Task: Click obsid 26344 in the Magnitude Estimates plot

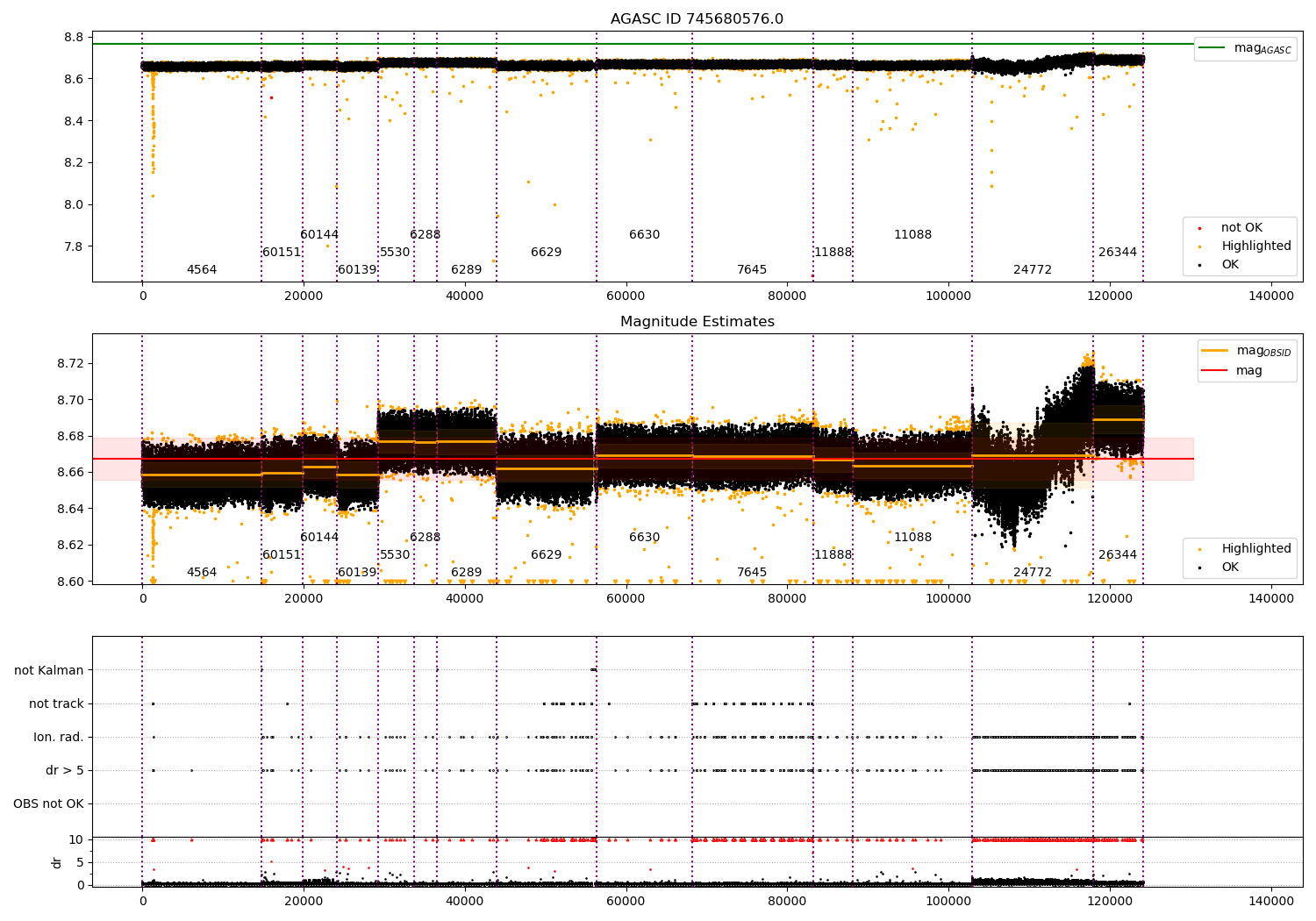Action: click(x=1118, y=555)
